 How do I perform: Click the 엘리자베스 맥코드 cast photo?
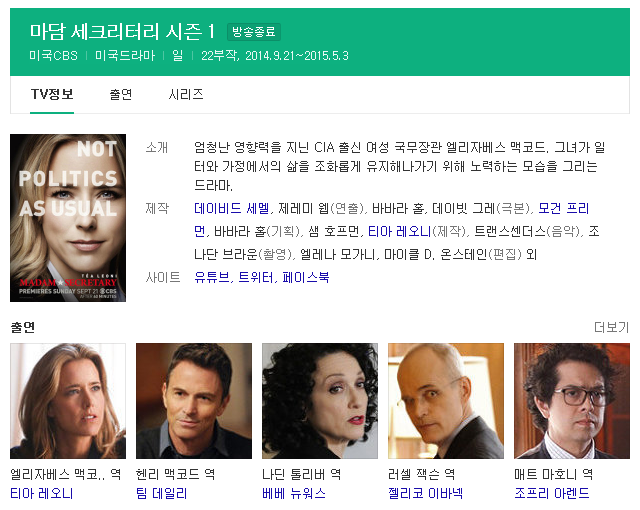(x=68, y=401)
